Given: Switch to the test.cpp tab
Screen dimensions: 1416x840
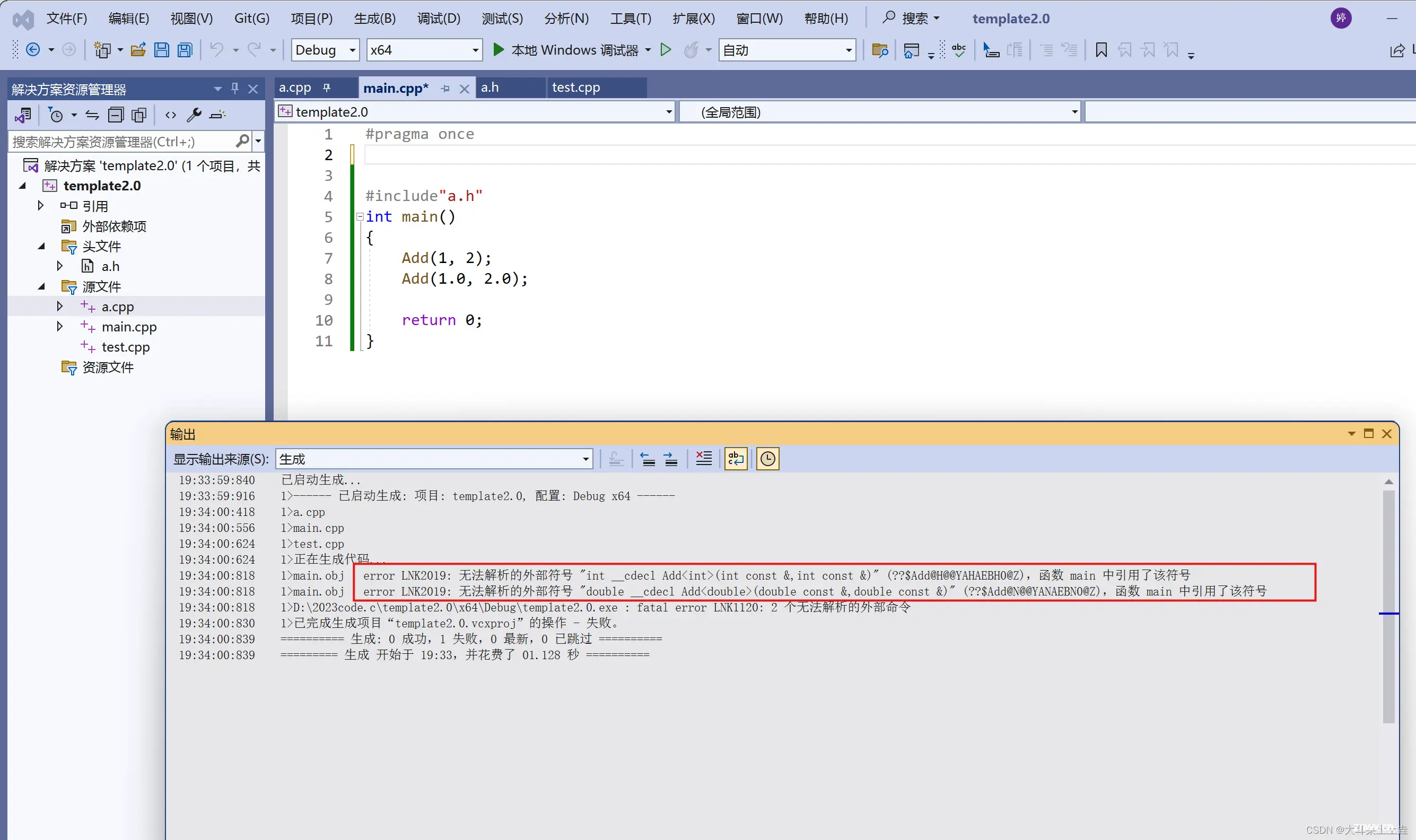Looking at the screenshot, I should (575, 87).
